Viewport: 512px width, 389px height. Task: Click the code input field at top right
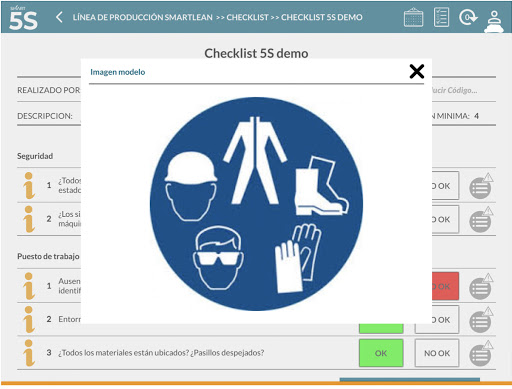click(x=463, y=90)
